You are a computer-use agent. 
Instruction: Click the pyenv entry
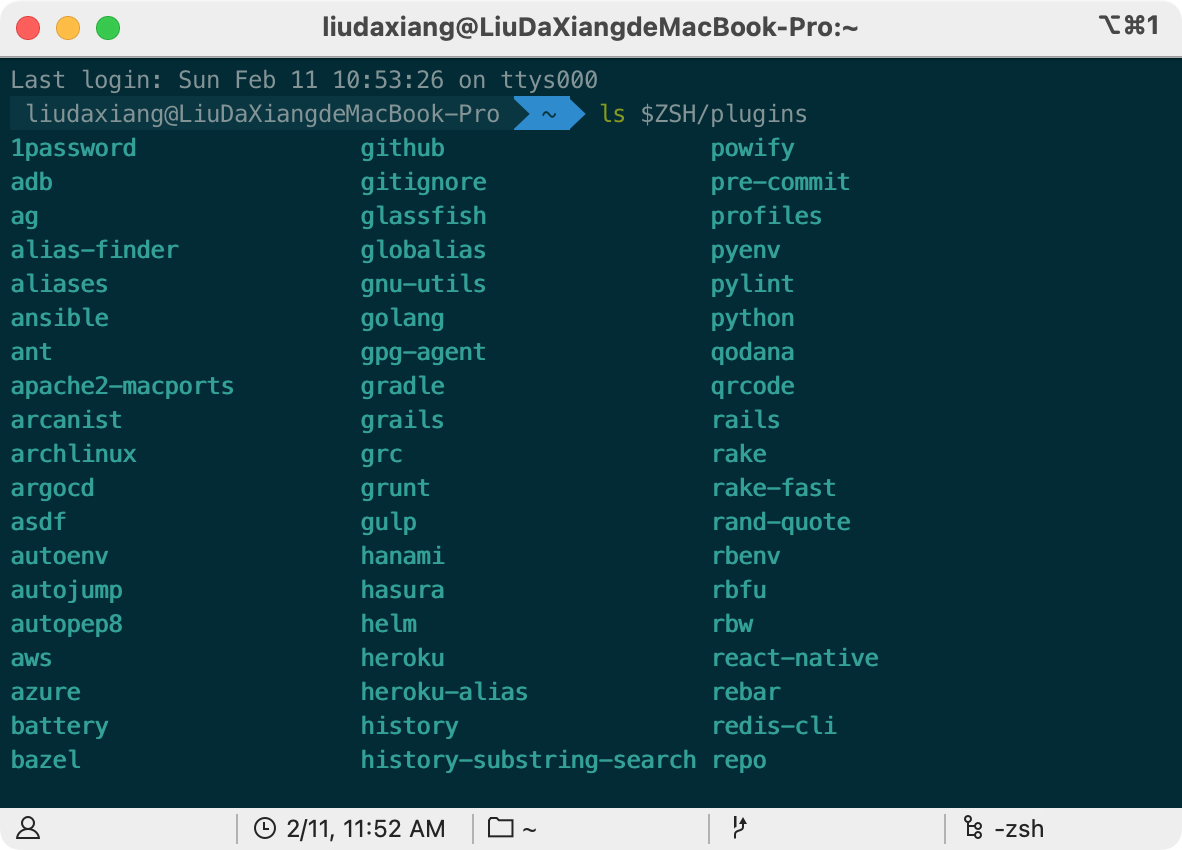click(746, 251)
